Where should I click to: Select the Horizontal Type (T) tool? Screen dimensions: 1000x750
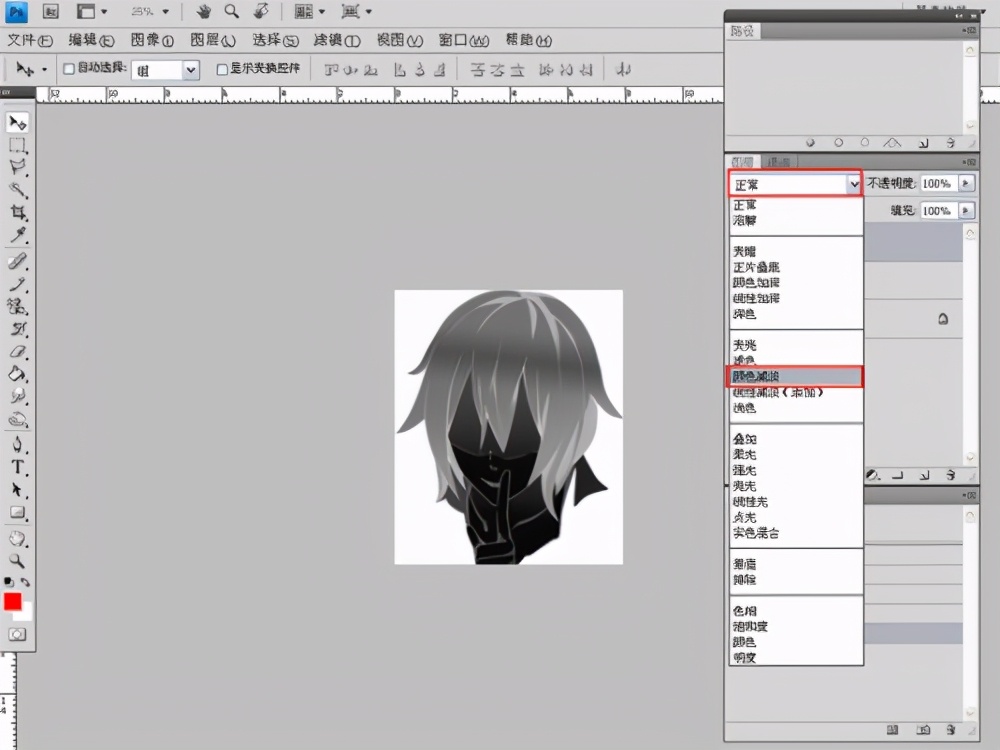click(18, 467)
